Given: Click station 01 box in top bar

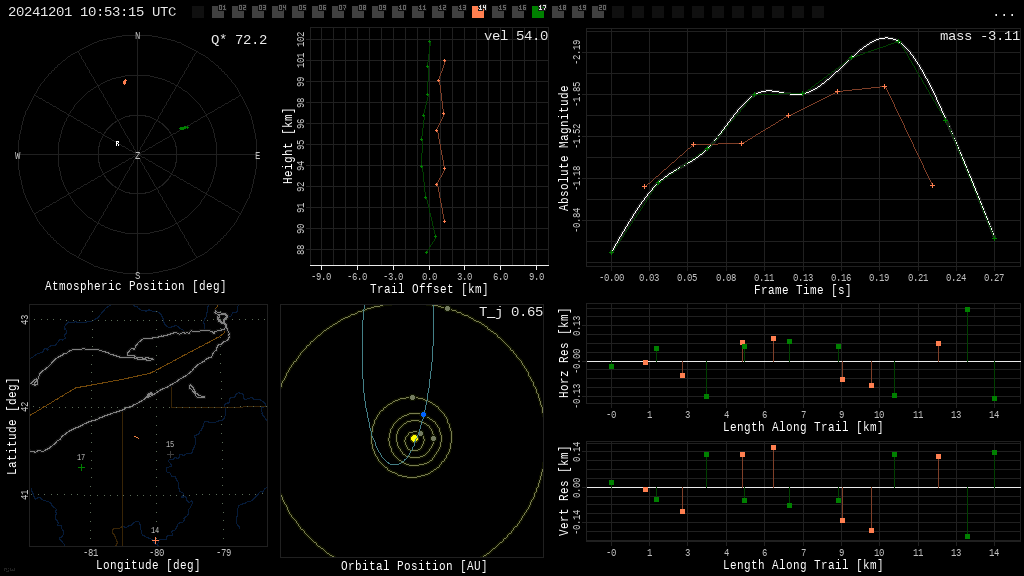Looking at the screenshot, I should tap(218, 12).
